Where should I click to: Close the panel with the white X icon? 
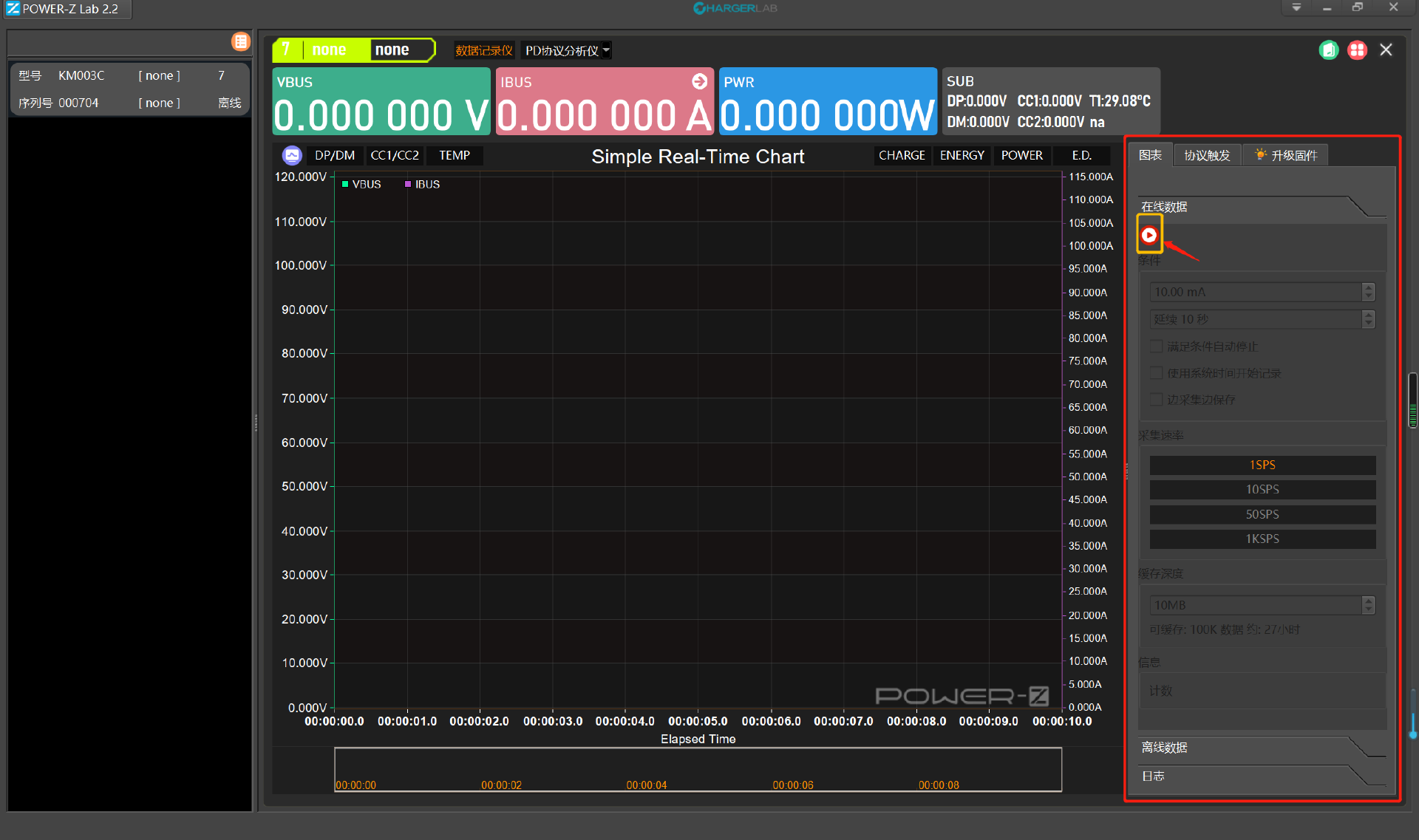[x=1386, y=49]
